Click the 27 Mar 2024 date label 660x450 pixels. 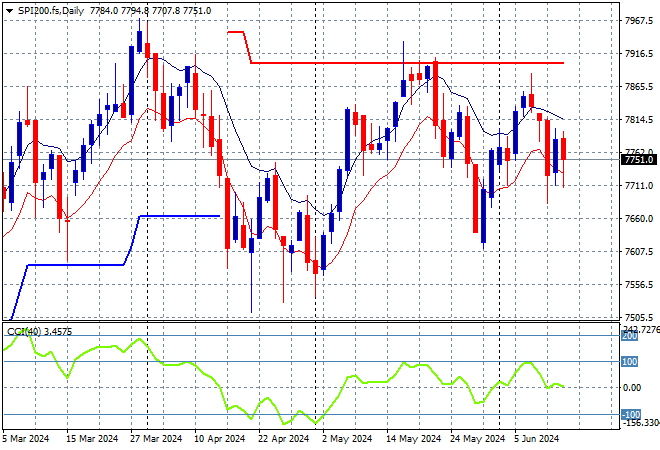click(156, 439)
